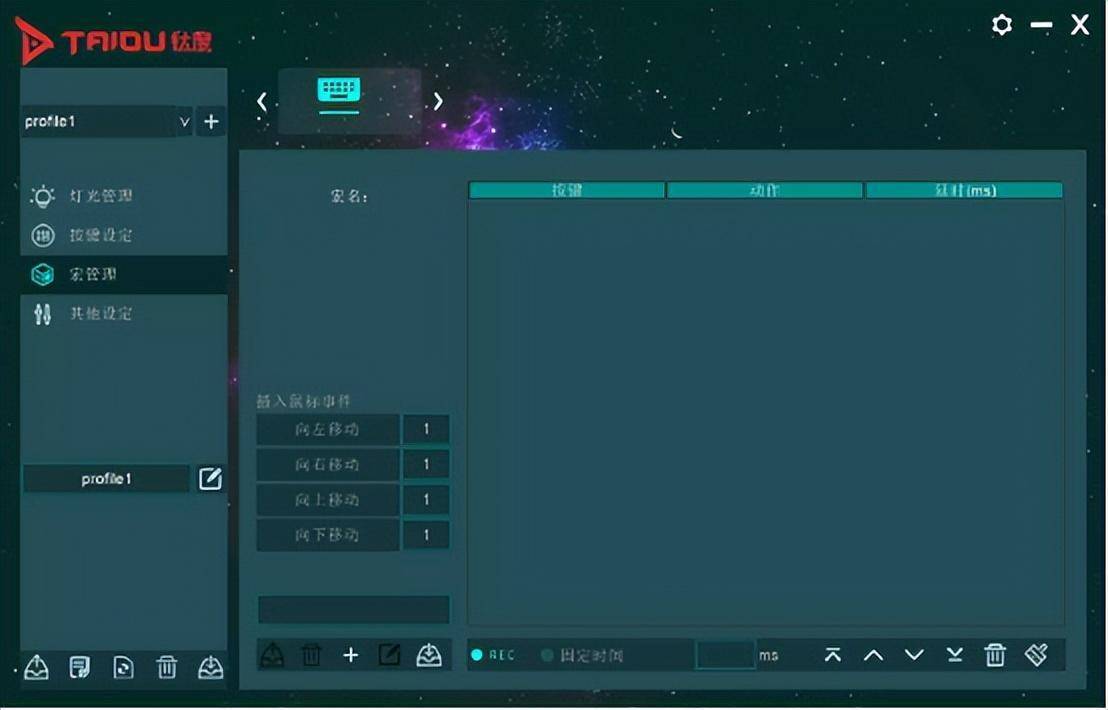This screenshot has width=1108, height=710.
Task: Delete profile using sidebar trash icon
Action: coord(167,666)
